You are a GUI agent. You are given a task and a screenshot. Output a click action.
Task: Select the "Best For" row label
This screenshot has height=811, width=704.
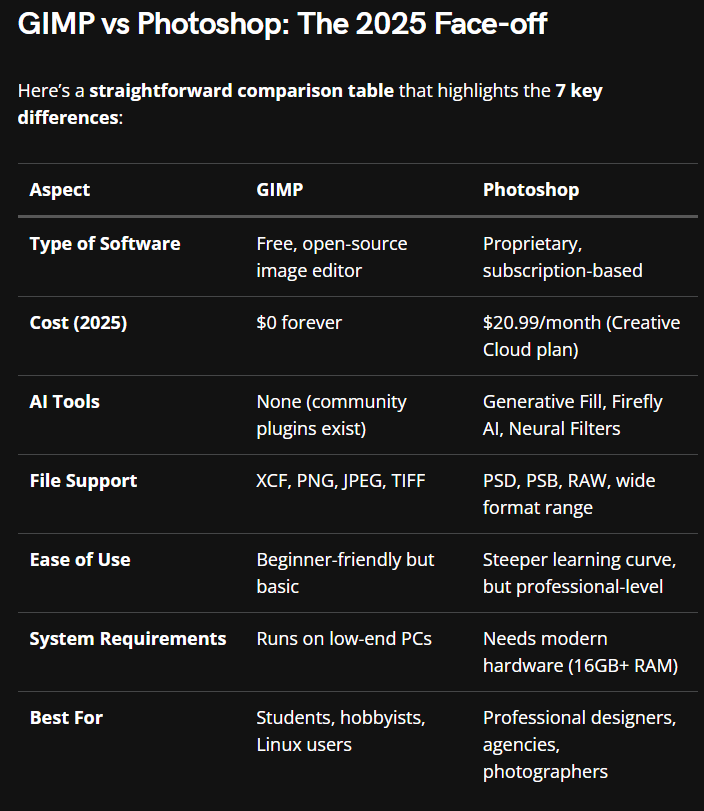tap(66, 718)
